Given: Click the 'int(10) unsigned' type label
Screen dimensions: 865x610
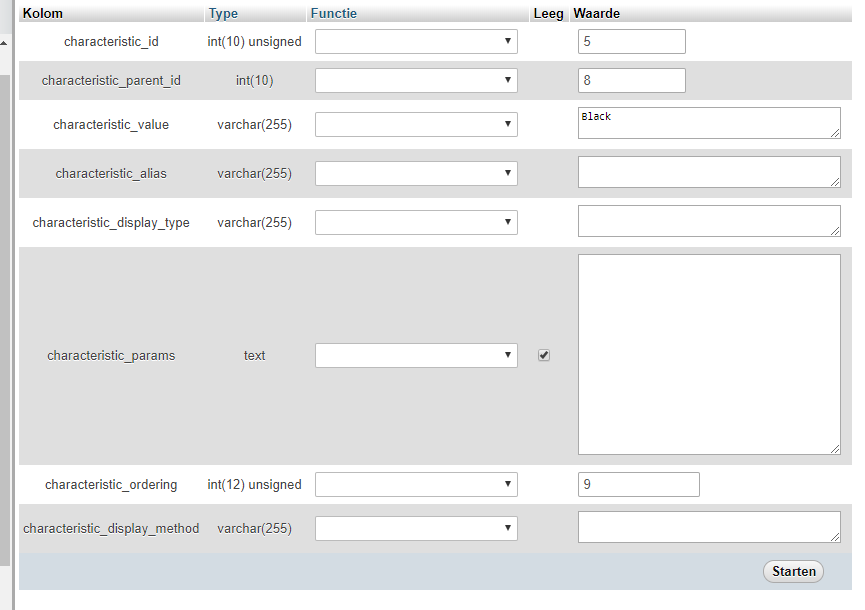Looking at the screenshot, I should [254, 41].
